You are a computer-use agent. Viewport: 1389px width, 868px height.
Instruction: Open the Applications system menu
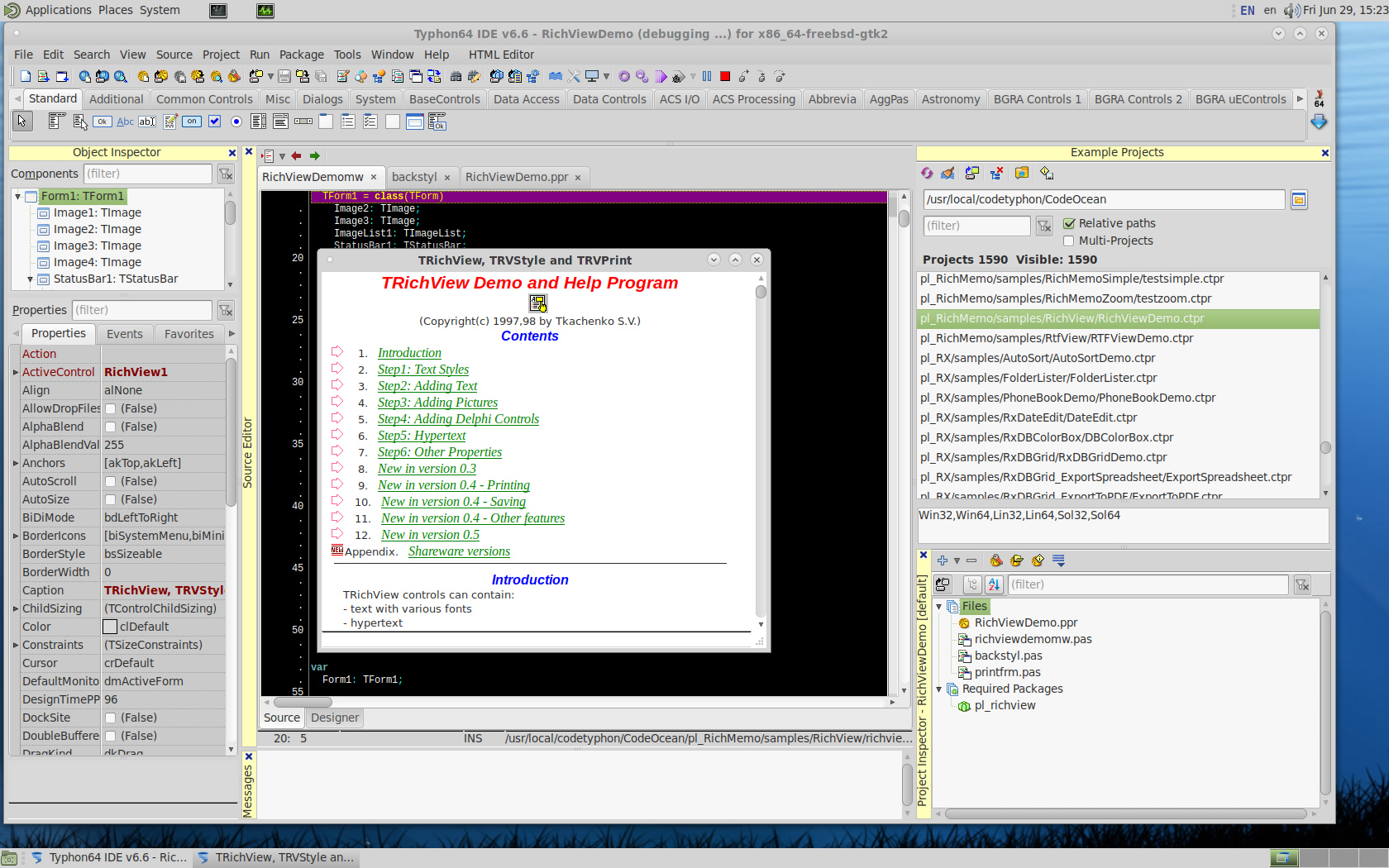coord(58,10)
